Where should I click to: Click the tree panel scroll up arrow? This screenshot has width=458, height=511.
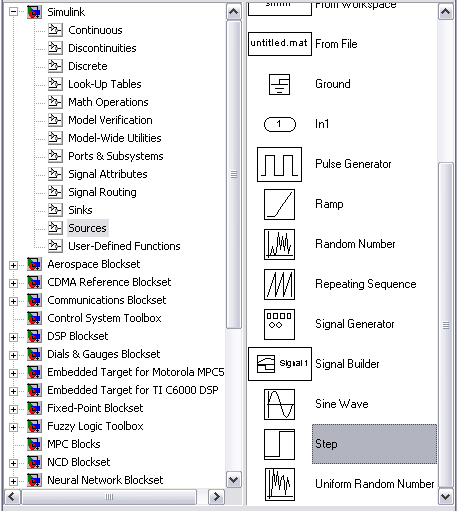(234, 12)
